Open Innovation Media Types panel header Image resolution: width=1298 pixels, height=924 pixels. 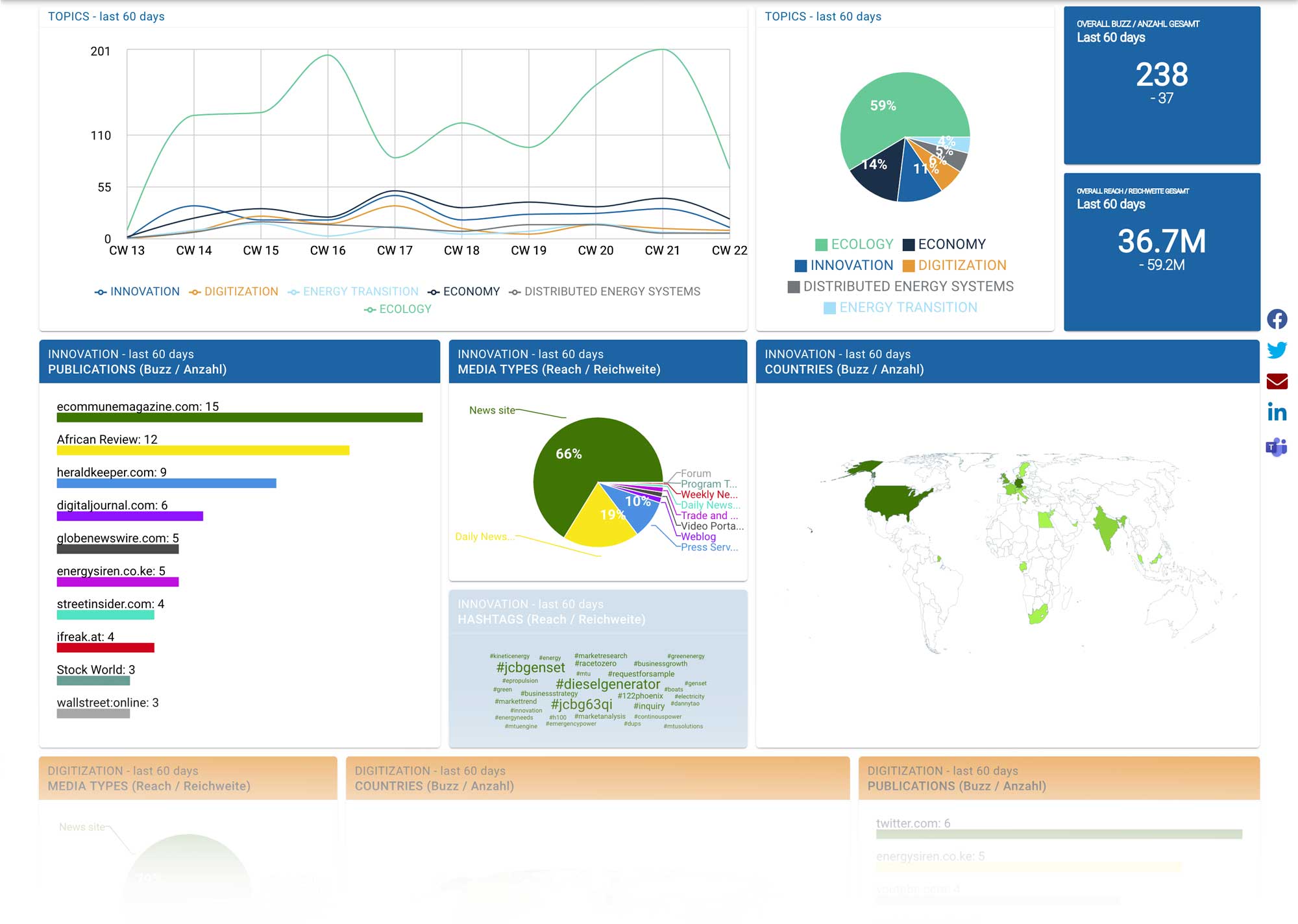pos(598,361)
